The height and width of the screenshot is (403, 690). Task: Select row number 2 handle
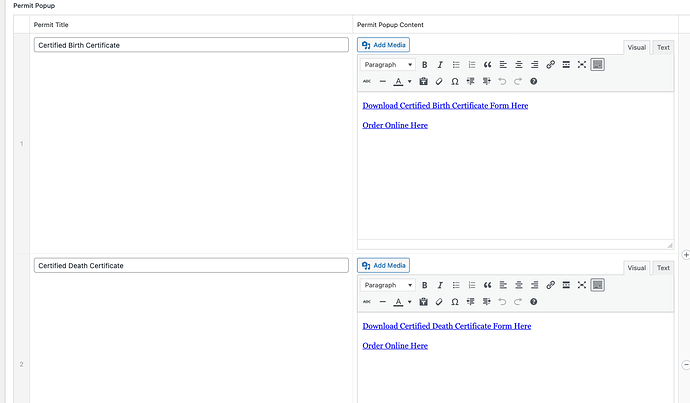[x=22, y=364]
